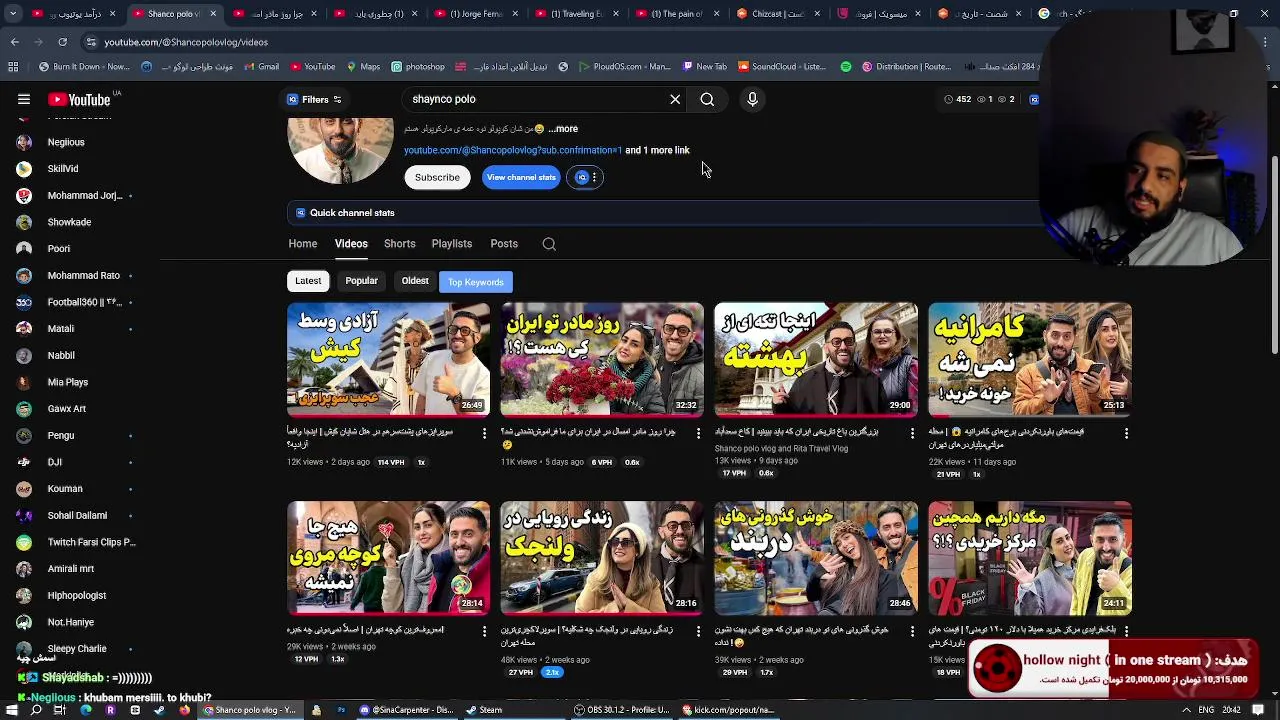Click the address bar URL
The height and width of the screenshot is (720, 1280).
[186, 42]
